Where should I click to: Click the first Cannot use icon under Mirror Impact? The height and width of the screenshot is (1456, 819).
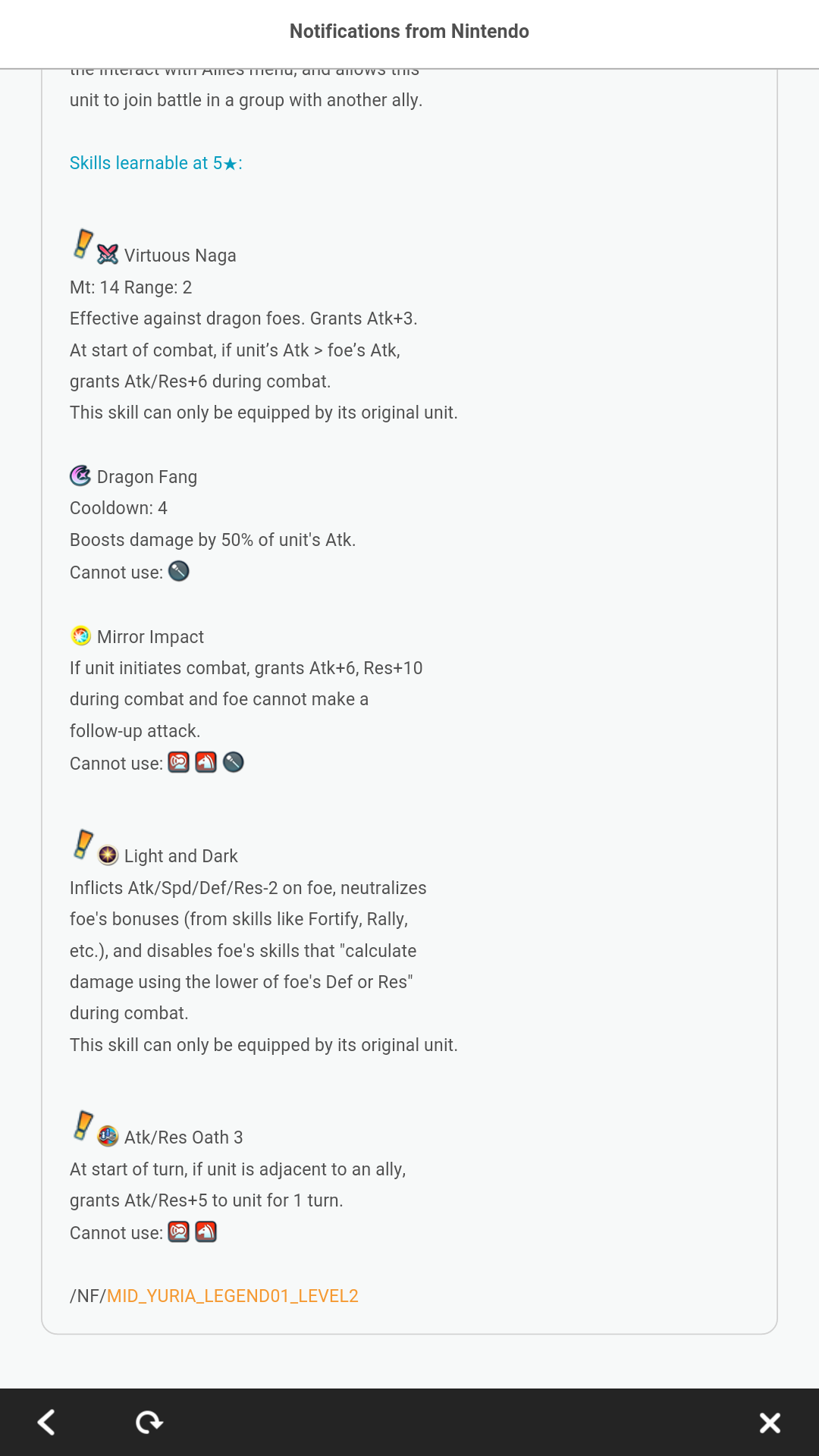pyautogui.click(x=179, y=762)
